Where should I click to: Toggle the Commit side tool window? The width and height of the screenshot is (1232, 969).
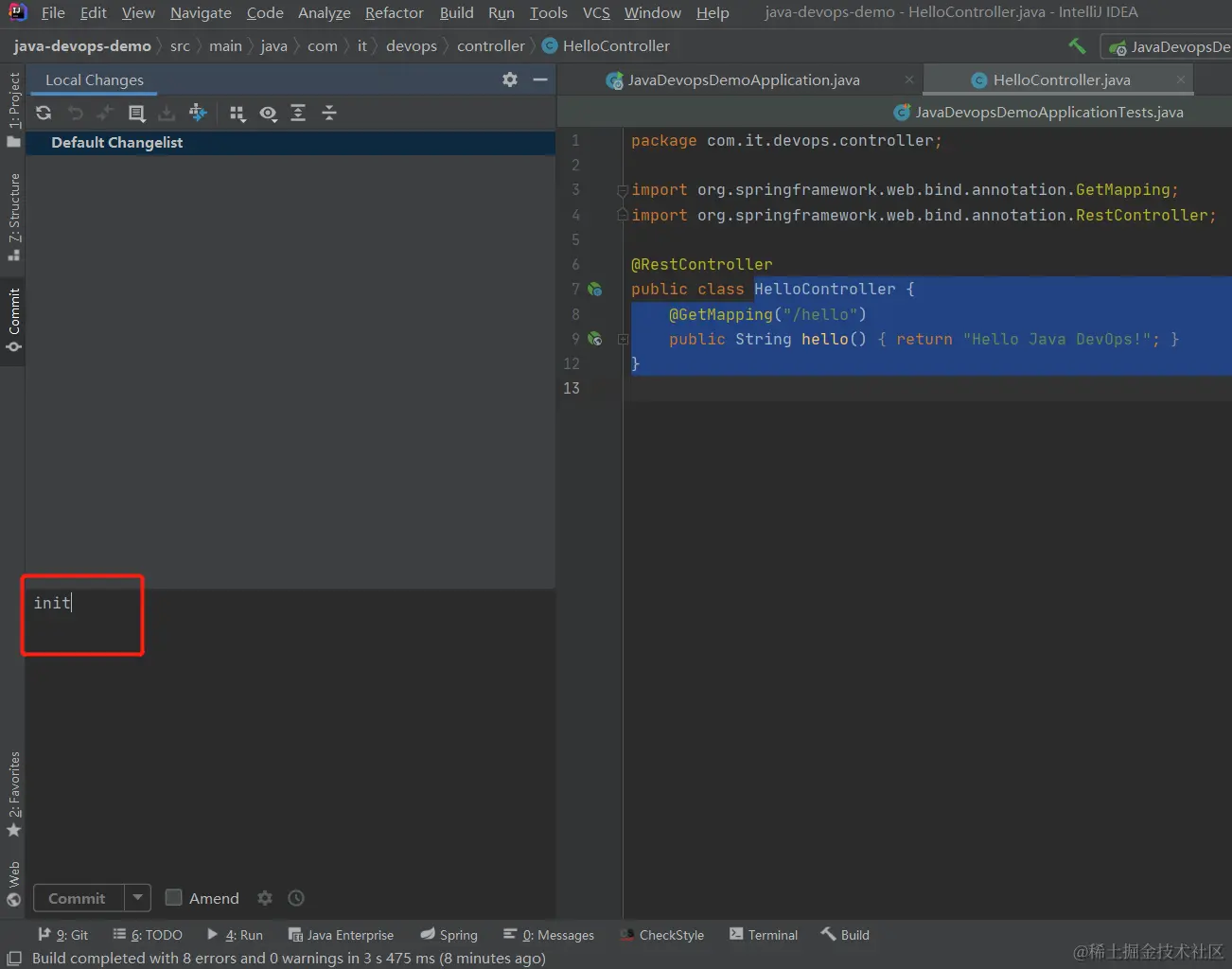tap(13, 320)
